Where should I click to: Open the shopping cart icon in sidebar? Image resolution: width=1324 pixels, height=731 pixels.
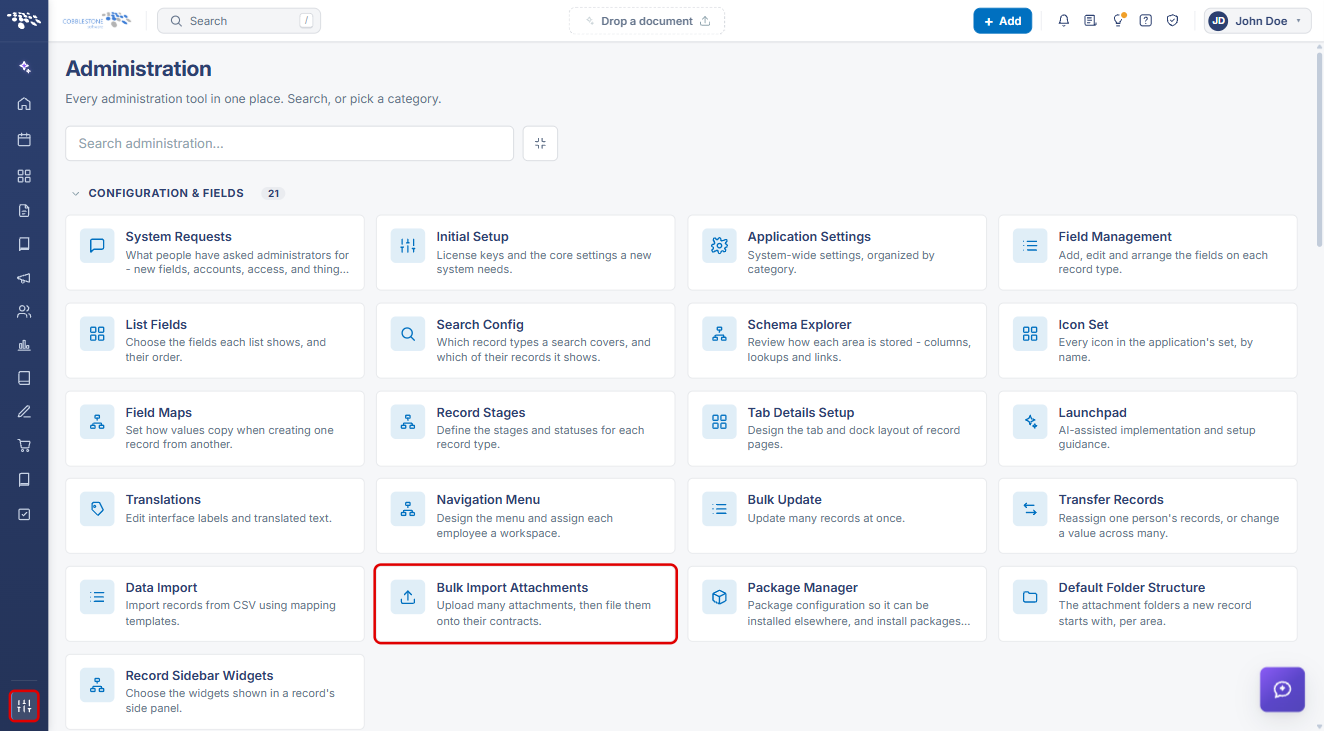(x=24, y=446)
